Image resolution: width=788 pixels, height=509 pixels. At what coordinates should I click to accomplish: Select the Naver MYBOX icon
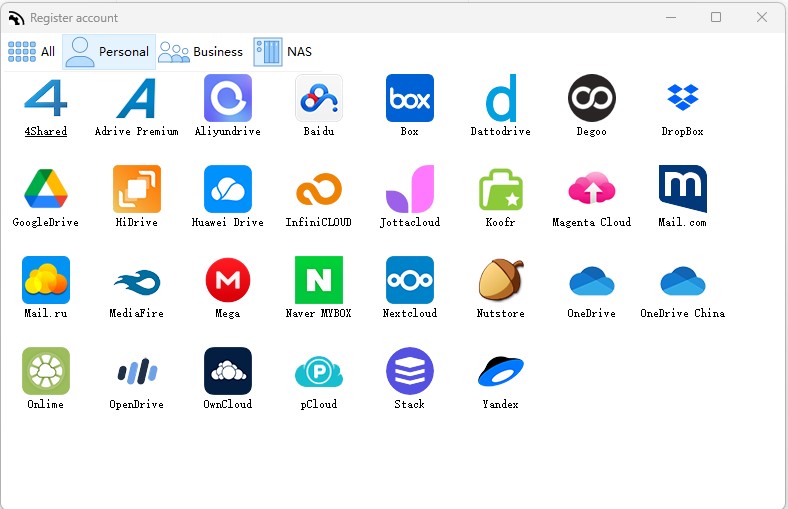click(319, 280)
